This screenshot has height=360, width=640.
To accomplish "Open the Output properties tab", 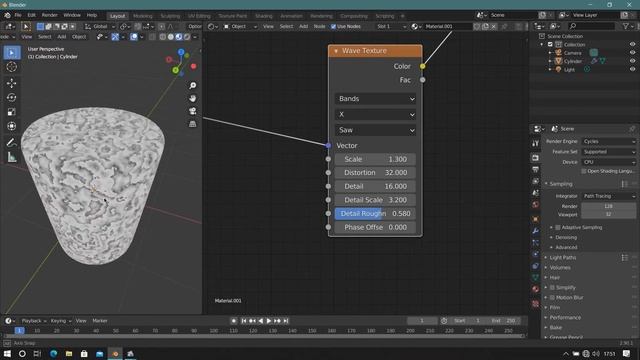I will click(x=536, y=169).
